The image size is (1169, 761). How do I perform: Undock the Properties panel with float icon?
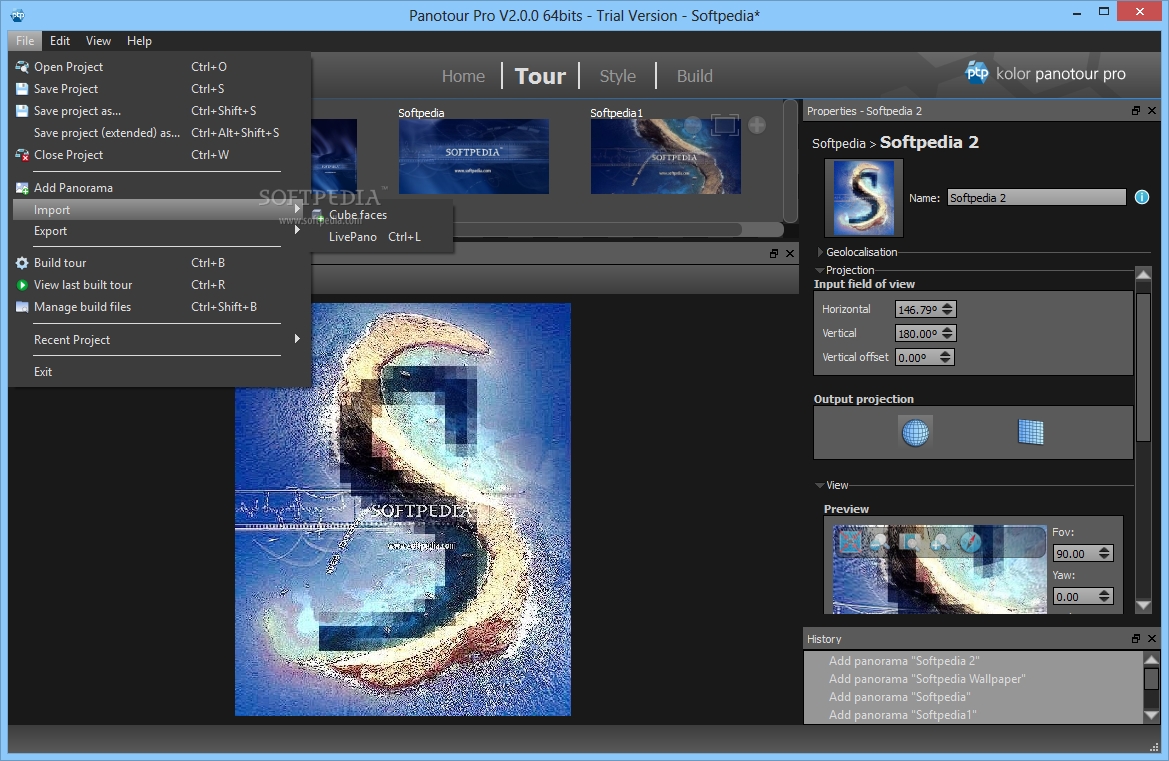coord(1135,110)
